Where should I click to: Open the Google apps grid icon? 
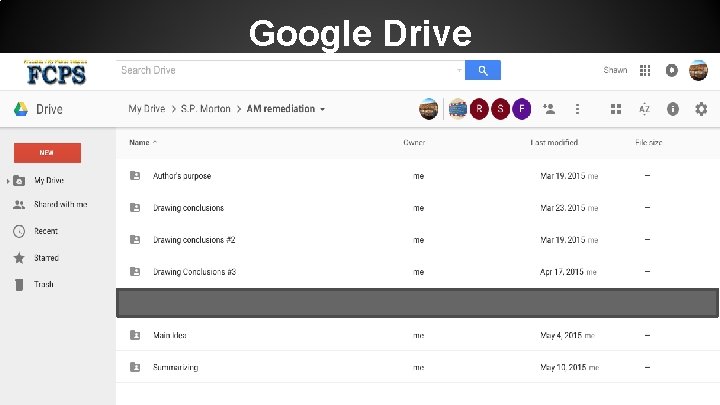click(645, 70)
